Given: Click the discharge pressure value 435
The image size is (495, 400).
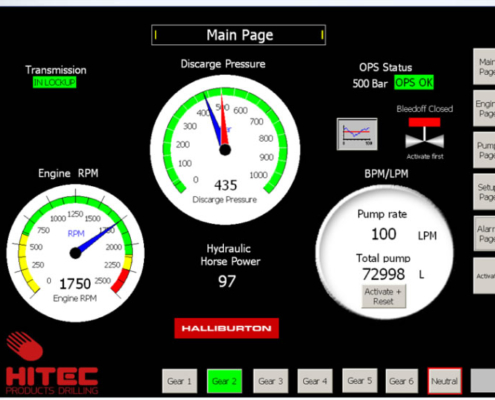Looking at the screenshot, I should (x=226, y=185).
